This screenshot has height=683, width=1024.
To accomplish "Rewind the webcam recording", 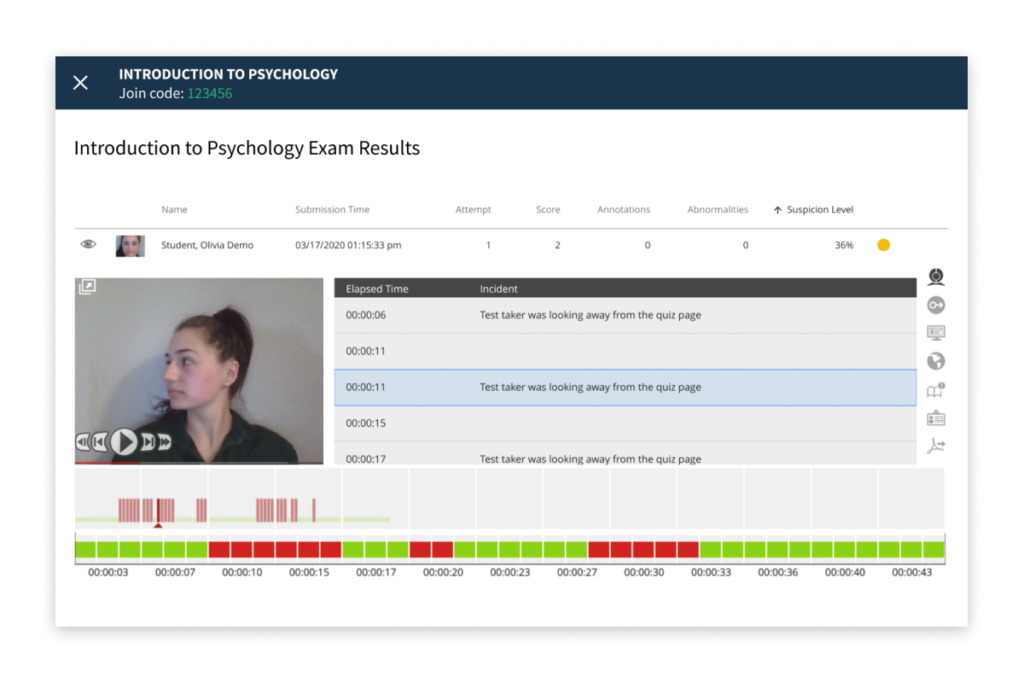I will (x=82, y=443).
